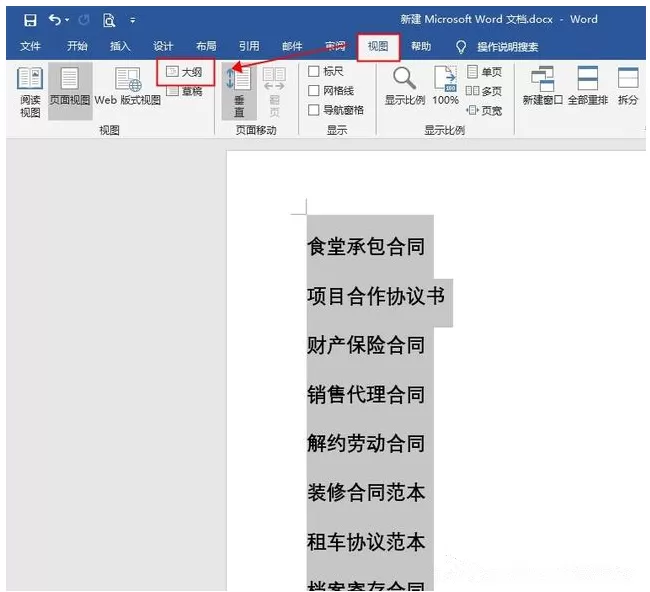Select 翻页 side-to-side page movement
The width and height of the screenshot is (650, 592).
pos(274,92)
